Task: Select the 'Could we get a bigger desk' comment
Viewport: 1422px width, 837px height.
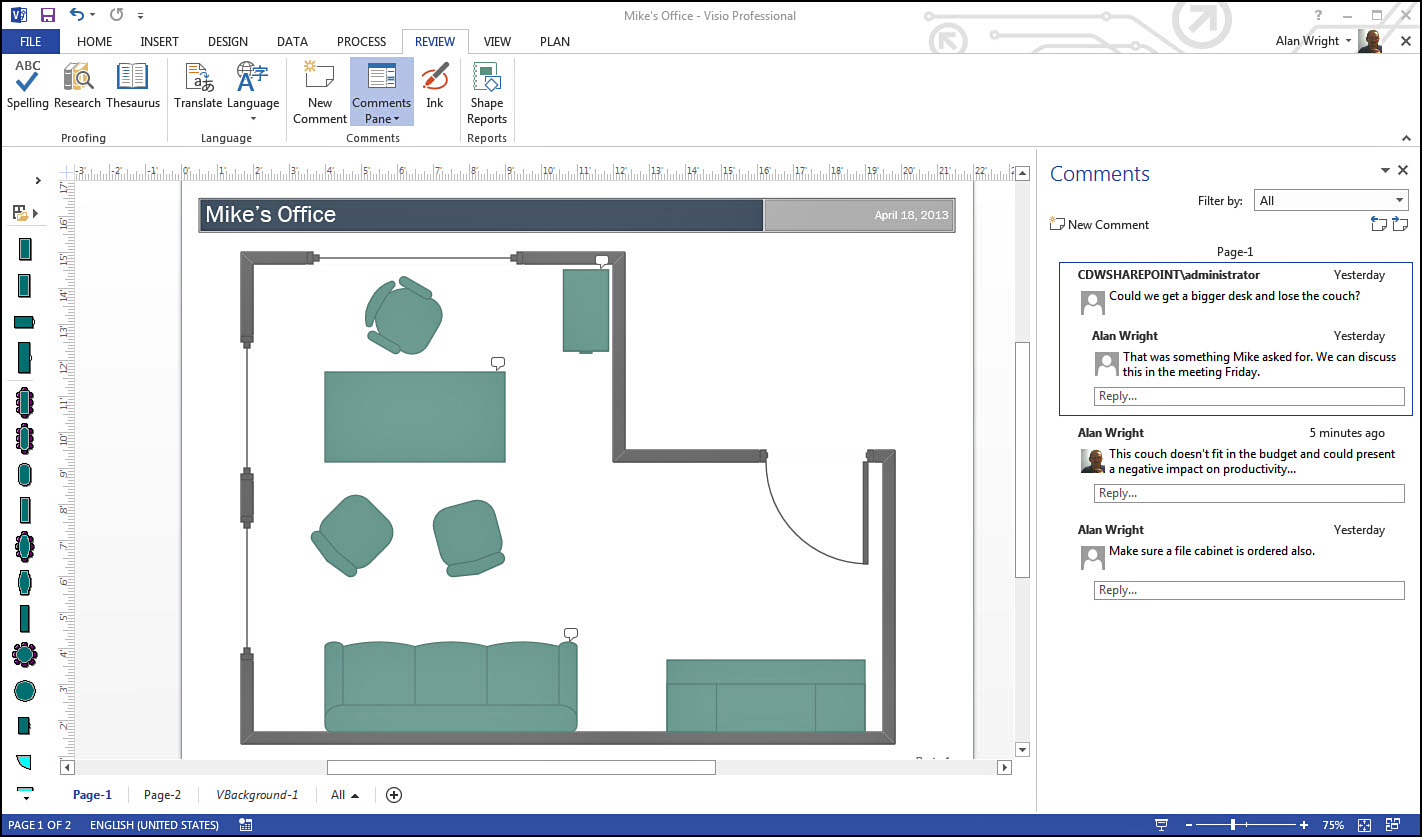Action: 1234,296
